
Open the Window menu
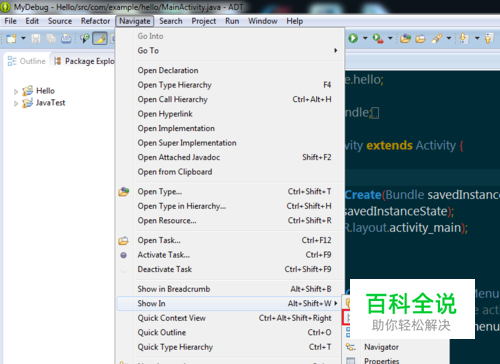tap(263, 21)
